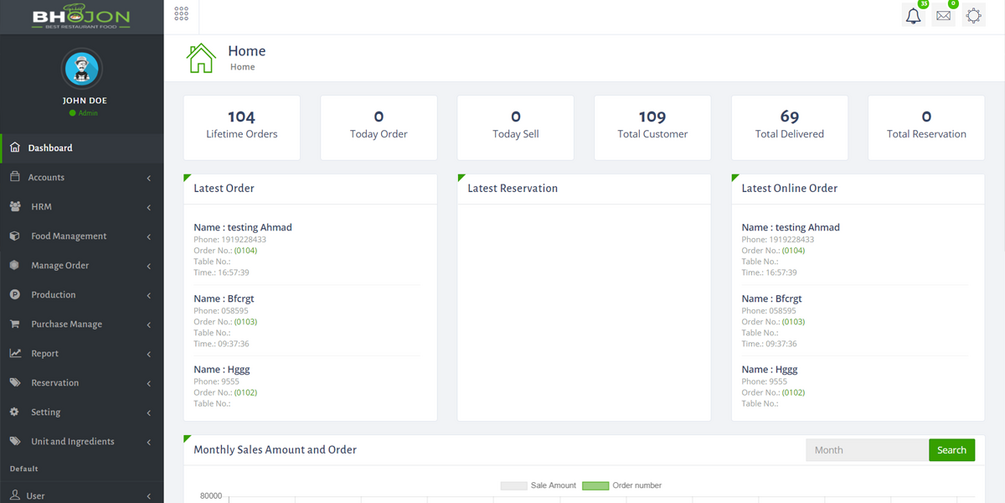Open the Reservation menu item

click(x=82, y=383)
